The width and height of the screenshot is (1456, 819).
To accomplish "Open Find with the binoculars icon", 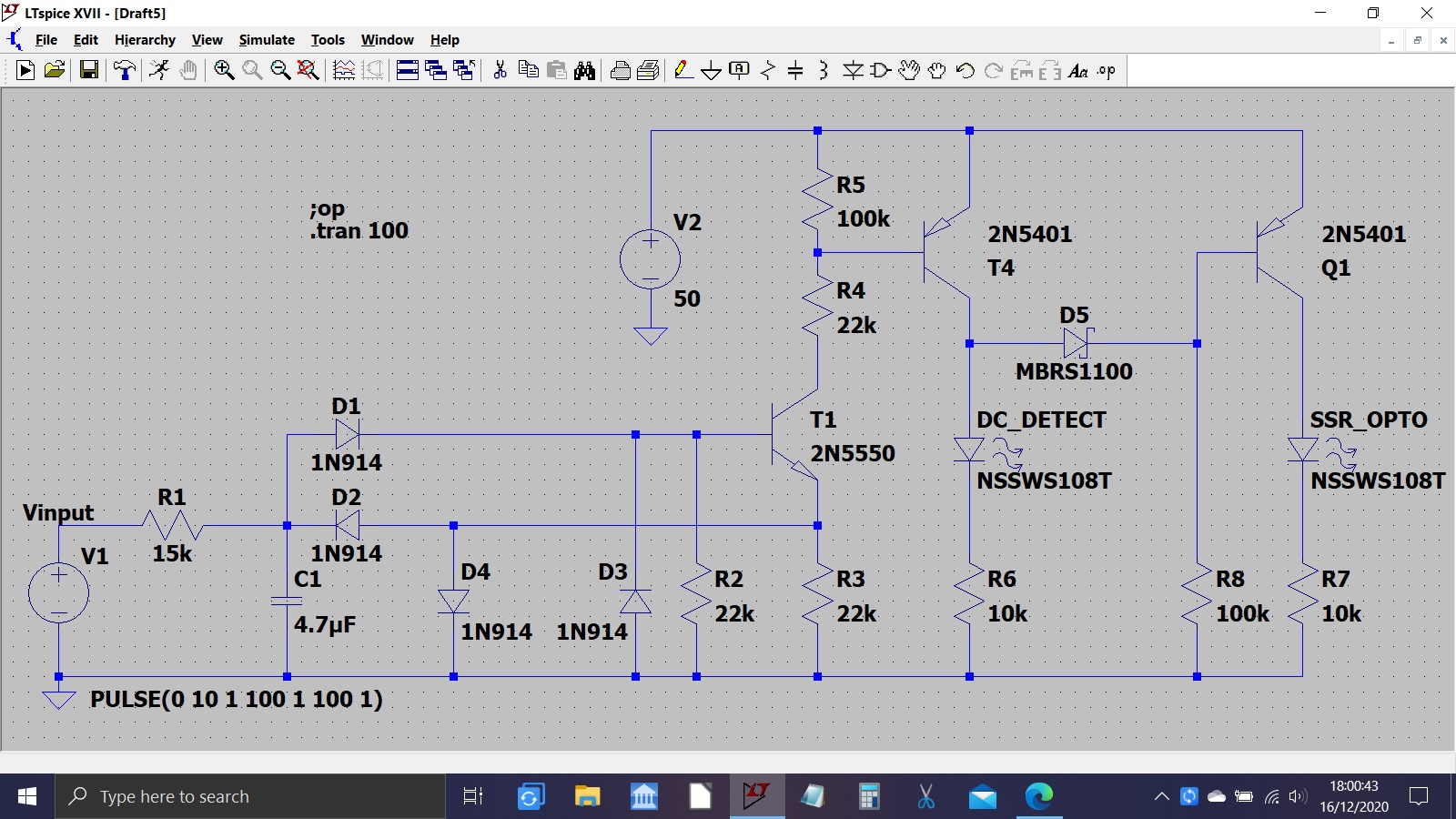I will pos(585,70).
